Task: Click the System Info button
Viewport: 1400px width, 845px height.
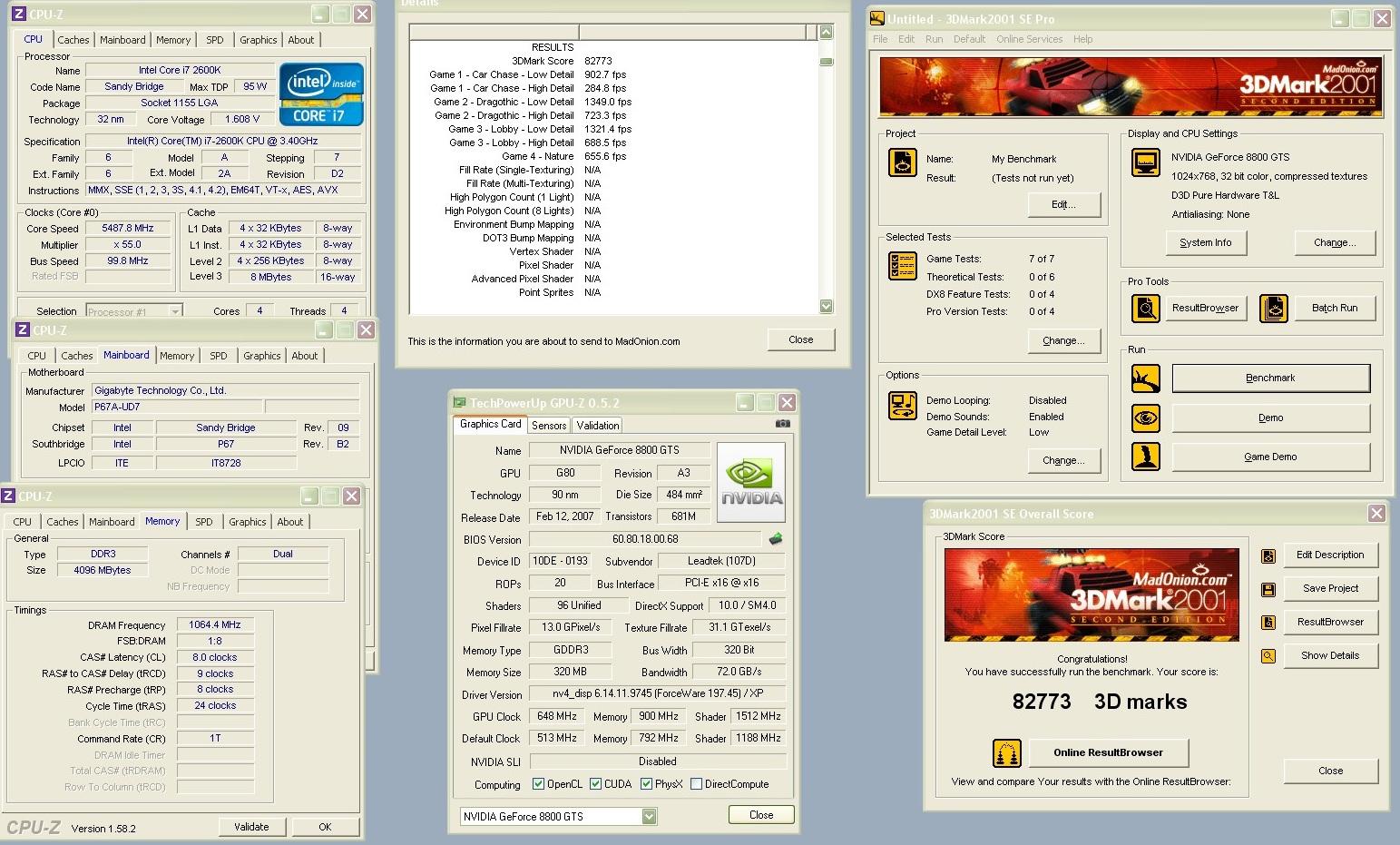Action: [1206, 243]
